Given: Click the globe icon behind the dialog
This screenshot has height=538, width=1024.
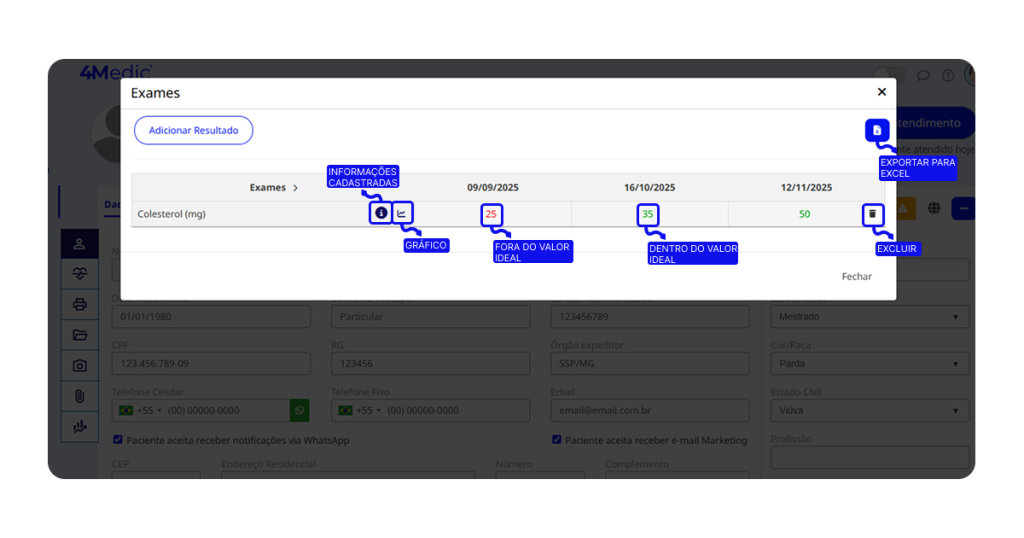Looking at the screenshot, I should click(x=934, y=208).
